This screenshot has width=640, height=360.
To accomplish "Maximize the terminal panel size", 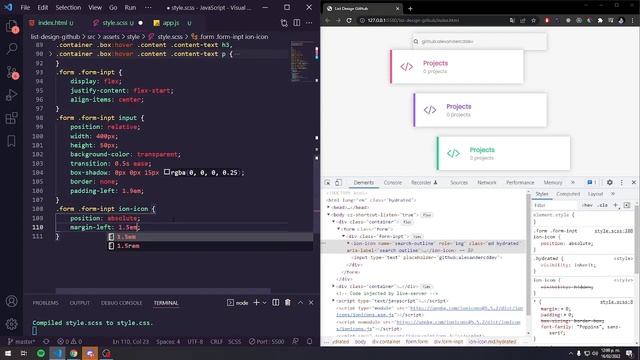I will 300,302.
